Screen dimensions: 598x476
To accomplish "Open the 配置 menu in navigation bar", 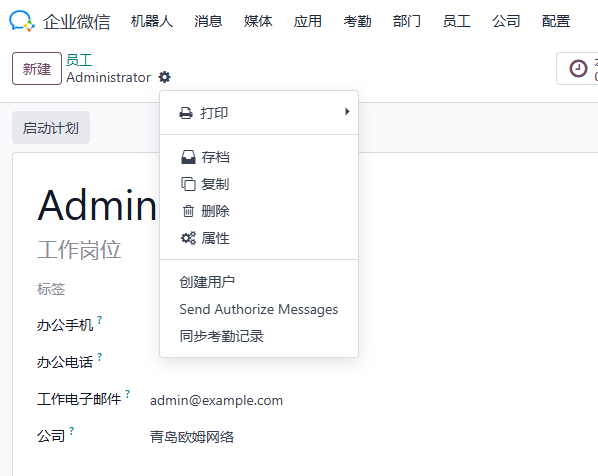I will [x=556, y=21].
